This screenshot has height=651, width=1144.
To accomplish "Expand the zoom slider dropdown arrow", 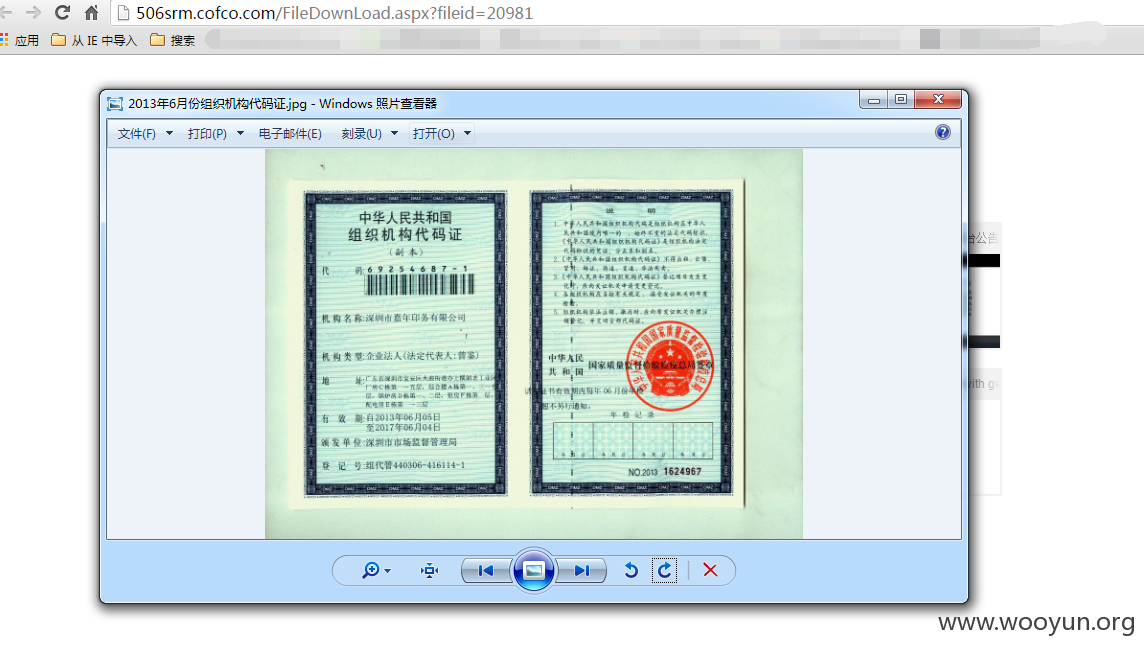I will tap(387, 571).
